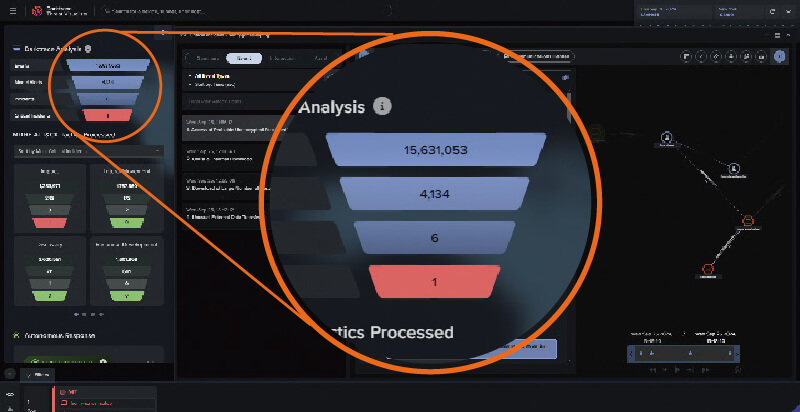Open the dropdown below the Metrics Processed heading
The width and height of the screenshot is (800, 412).
[x=89, y=151]
